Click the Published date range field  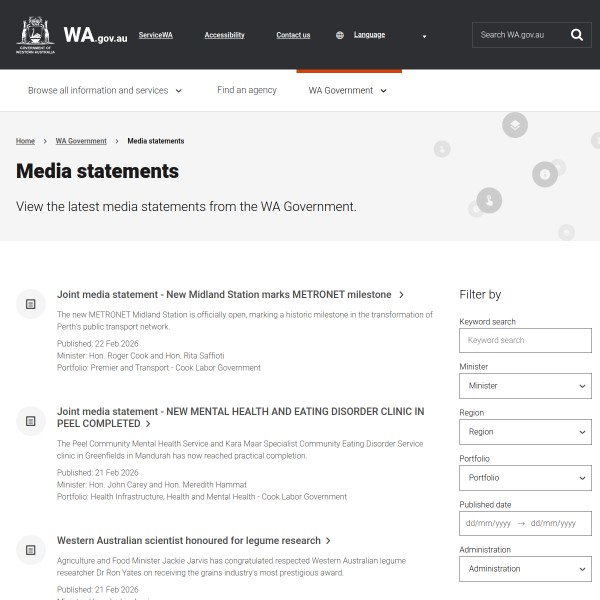point(525,523)
